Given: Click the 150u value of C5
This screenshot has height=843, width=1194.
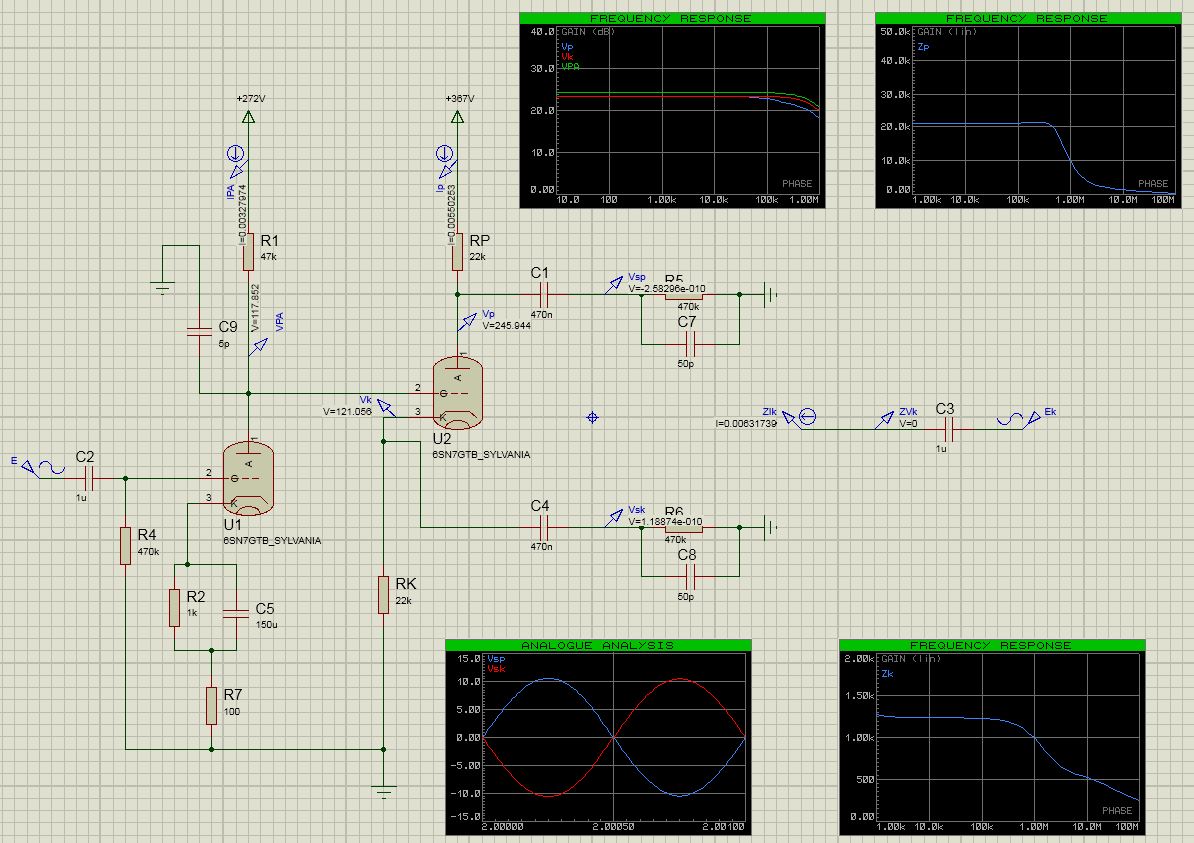Looking at the screenshot, I should [x=267, y=624].
